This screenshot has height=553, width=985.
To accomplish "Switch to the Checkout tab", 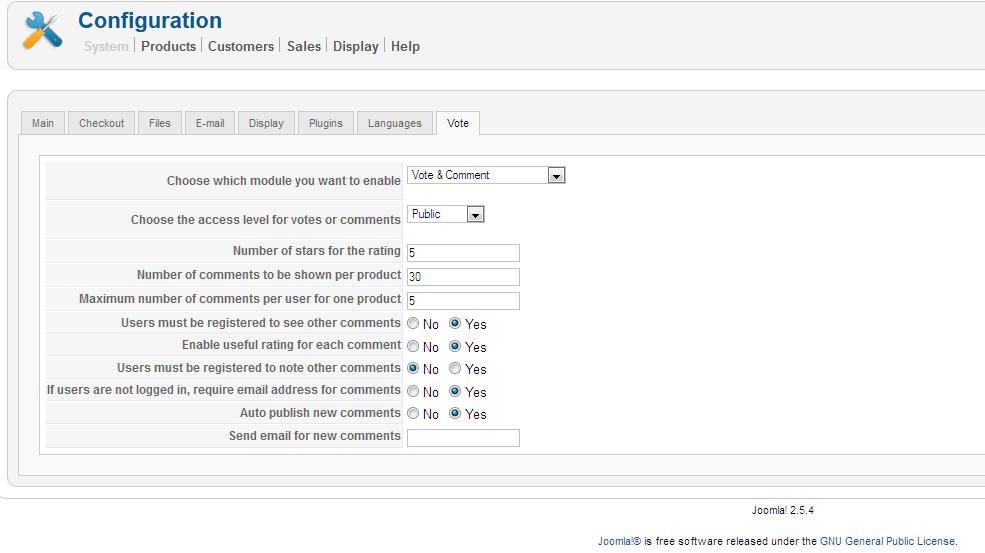I will [102, 123].
